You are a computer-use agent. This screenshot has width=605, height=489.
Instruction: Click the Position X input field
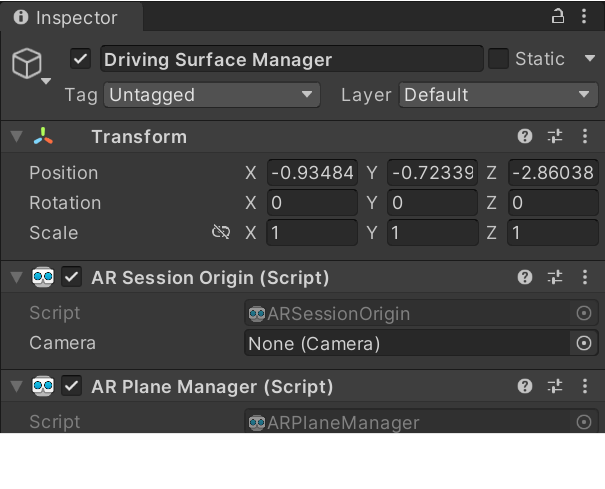312,173
